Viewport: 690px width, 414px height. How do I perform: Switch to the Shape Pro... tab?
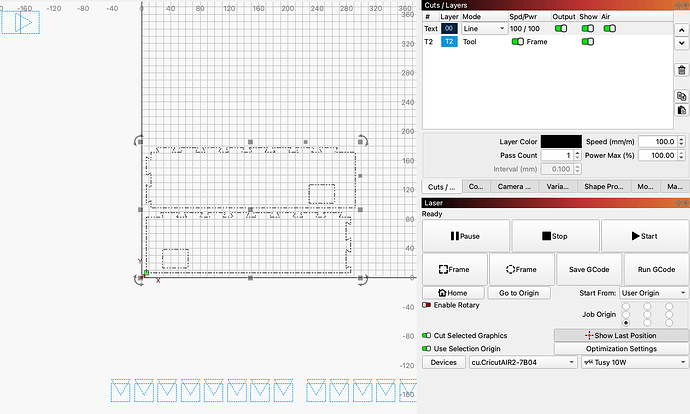click(603, 187)
